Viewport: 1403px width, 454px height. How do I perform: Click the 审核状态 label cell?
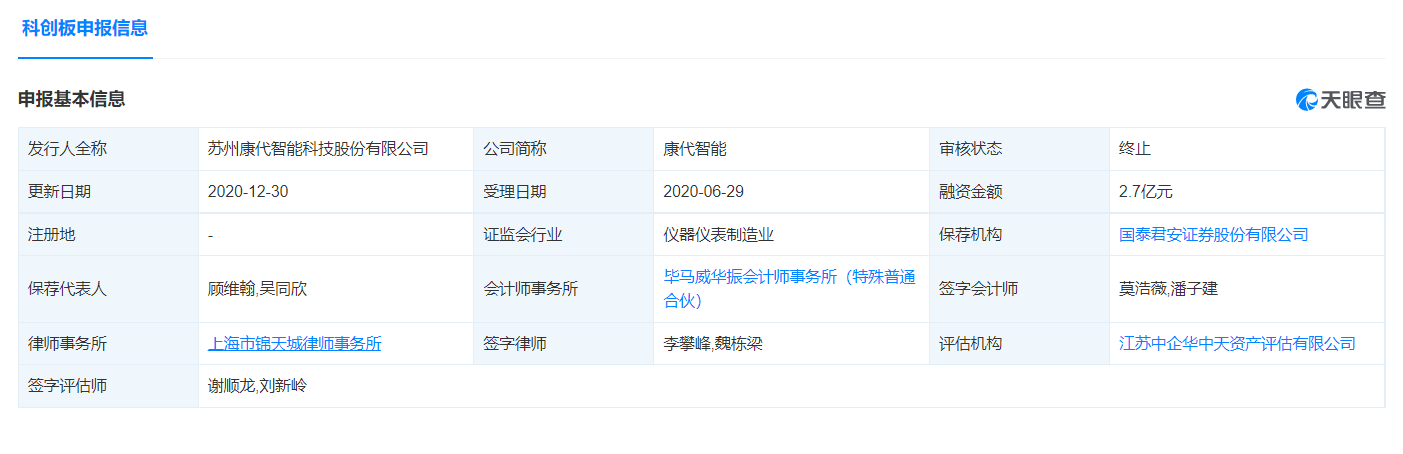click(1019, 149)
